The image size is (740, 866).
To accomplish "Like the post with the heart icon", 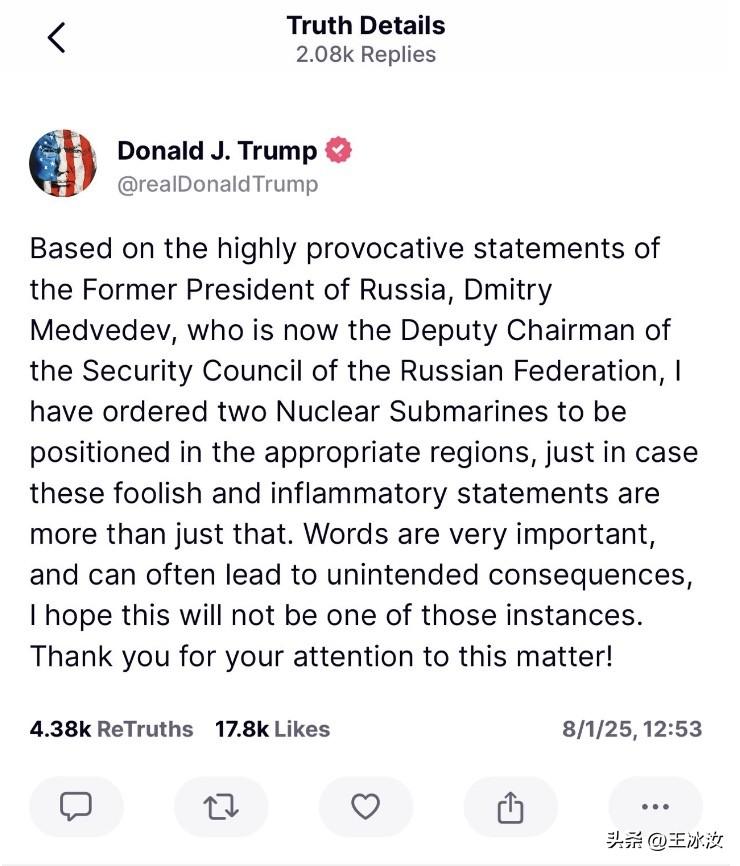I will [366, 806].
